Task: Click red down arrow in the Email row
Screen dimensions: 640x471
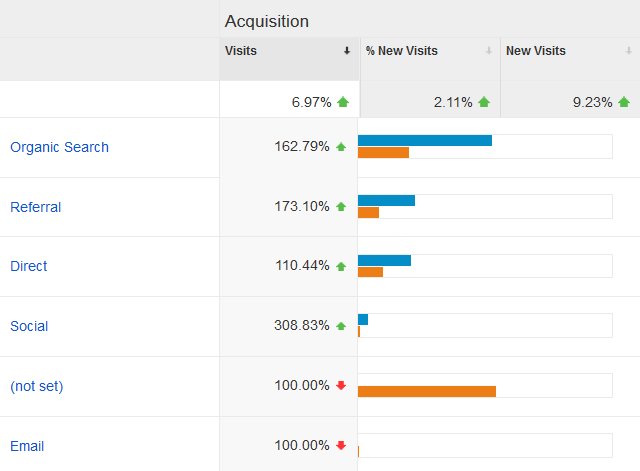Action: click(x=341, y=446)
